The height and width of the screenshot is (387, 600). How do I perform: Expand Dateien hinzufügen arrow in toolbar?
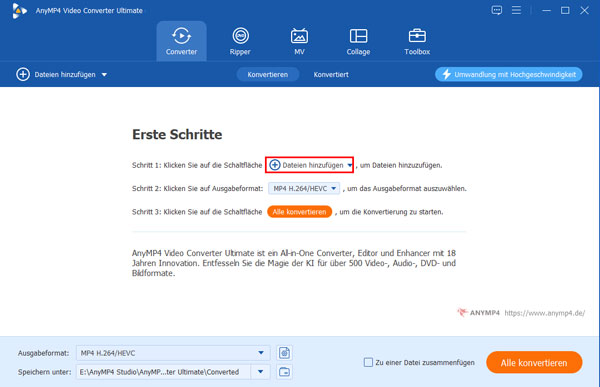click(x=104, y=75)
